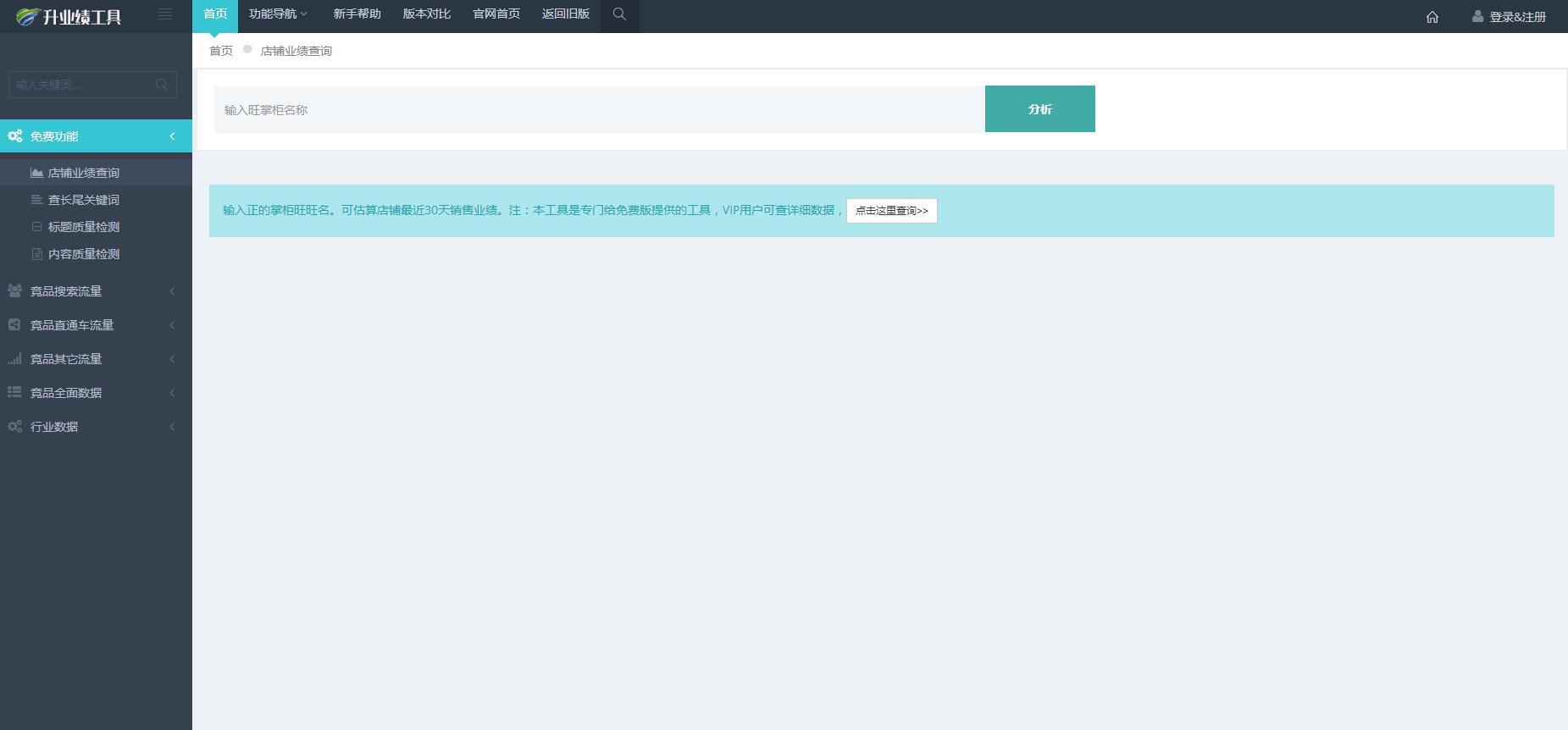
Task: Click the gears icon beside 免费功能
Action: pos(15,136)
